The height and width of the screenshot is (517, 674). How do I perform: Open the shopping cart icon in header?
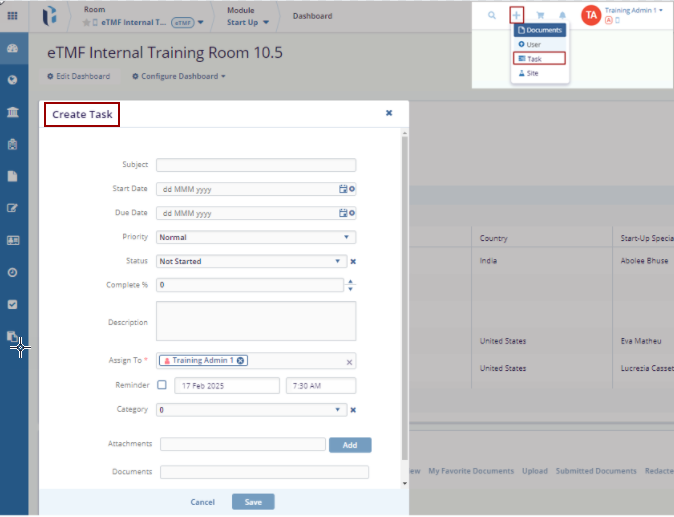click(x=540, y=16)
